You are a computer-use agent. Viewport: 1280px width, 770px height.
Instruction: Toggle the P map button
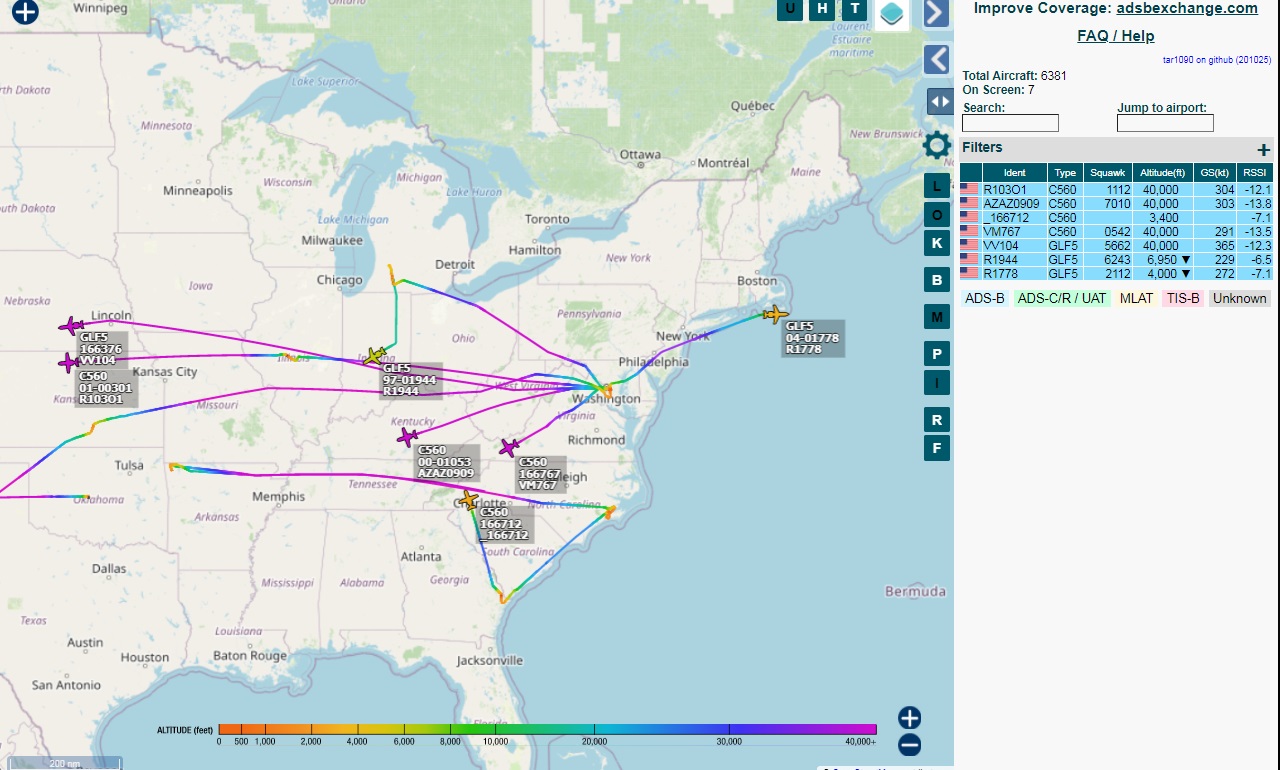pyautogui.click(x=937, y=354)
